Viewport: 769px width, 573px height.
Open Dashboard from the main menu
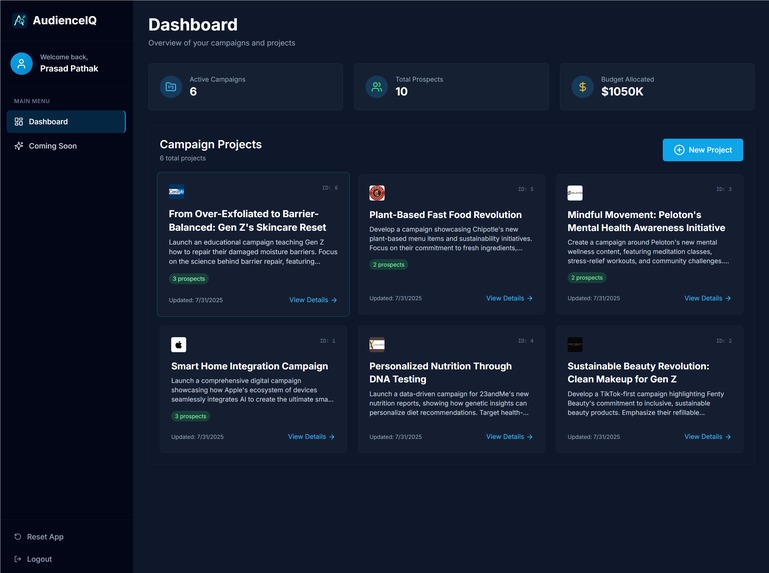(66, 122)
